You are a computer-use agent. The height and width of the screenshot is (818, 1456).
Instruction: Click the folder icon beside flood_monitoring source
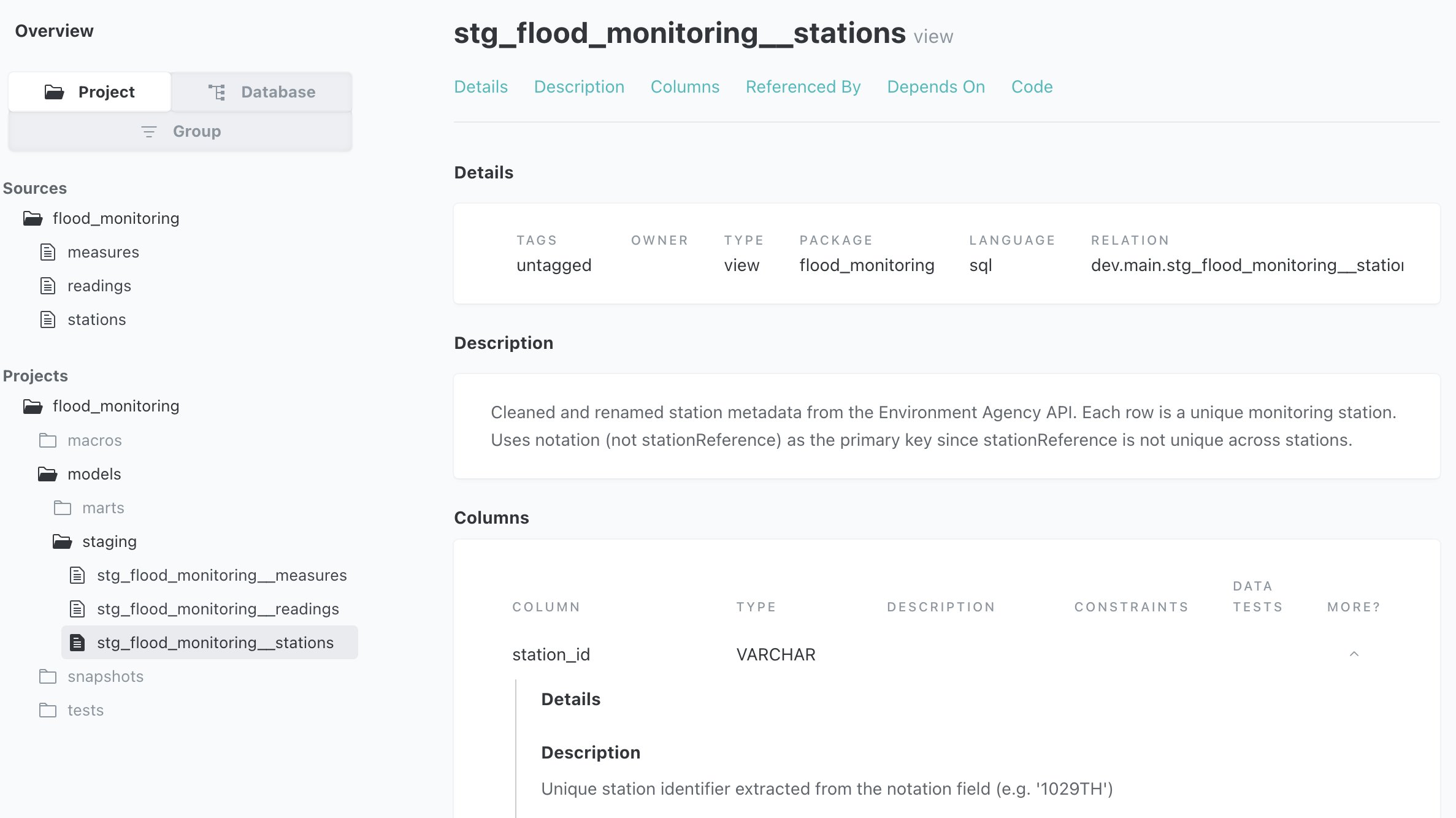[x=34, y=218]
